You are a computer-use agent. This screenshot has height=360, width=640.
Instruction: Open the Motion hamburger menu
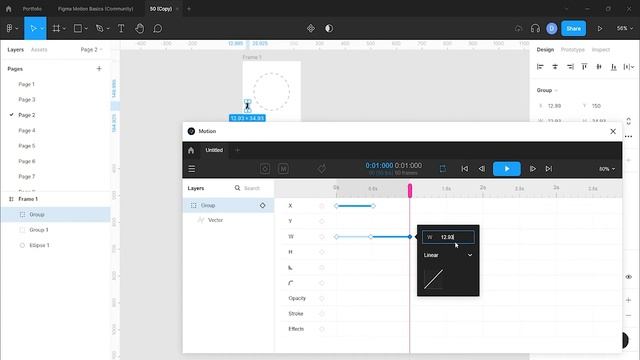pyautogui.click(x=191, y=169)
